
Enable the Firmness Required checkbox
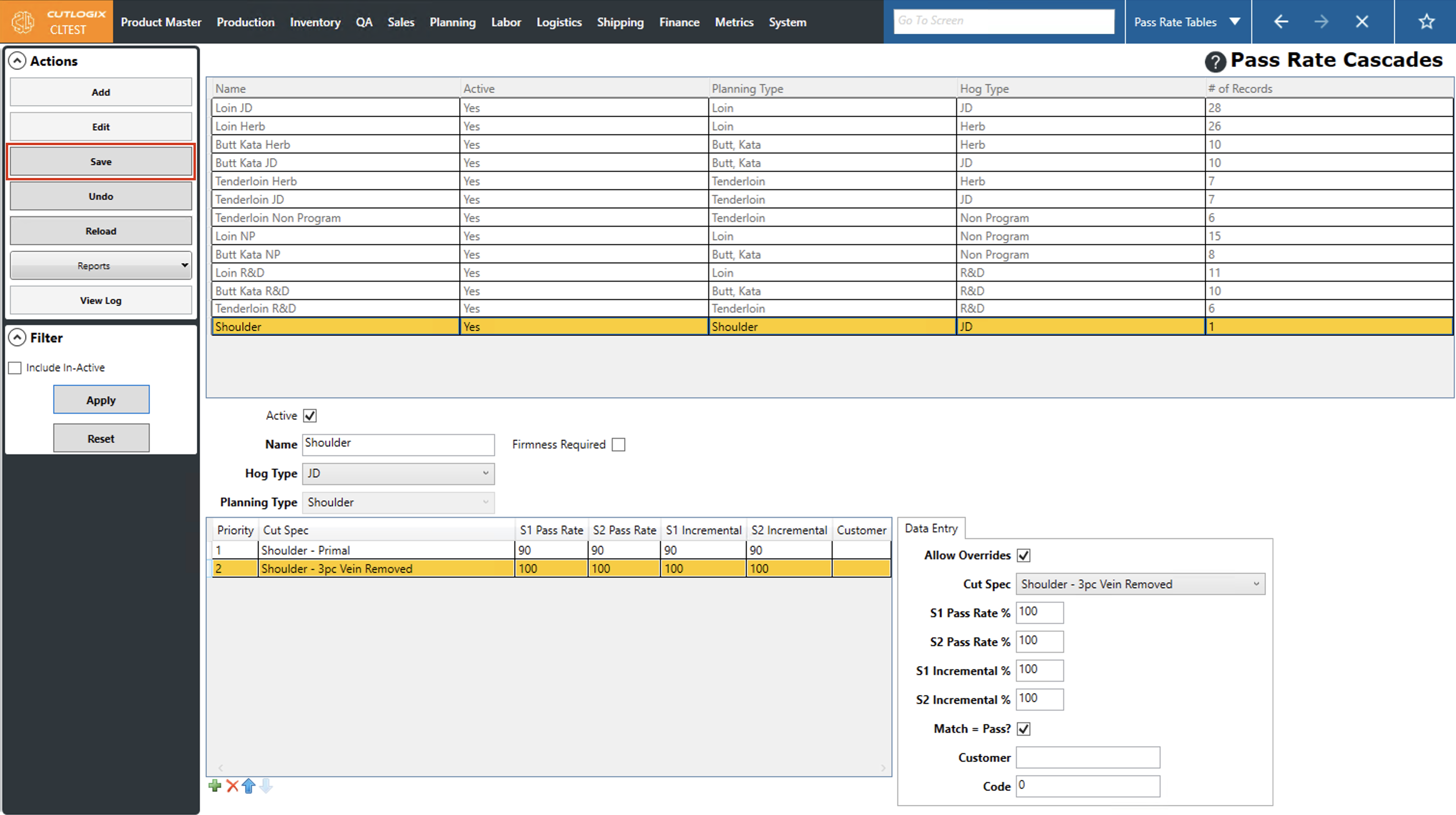tap(618, 445)
